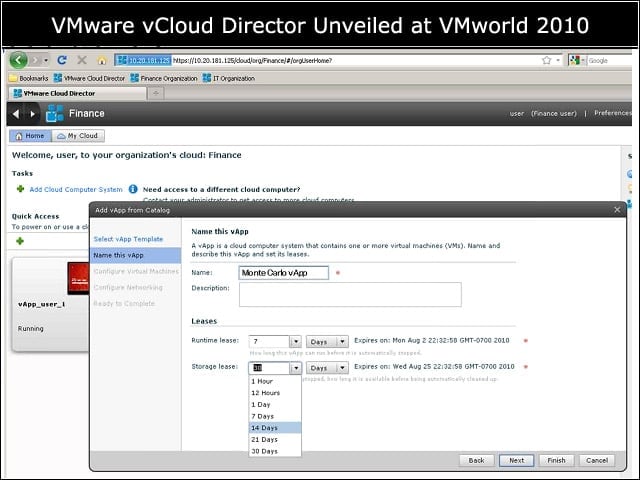Click the Storage lease value field
This screenshot has width=640, height=480.
click(x=269, y=368)
